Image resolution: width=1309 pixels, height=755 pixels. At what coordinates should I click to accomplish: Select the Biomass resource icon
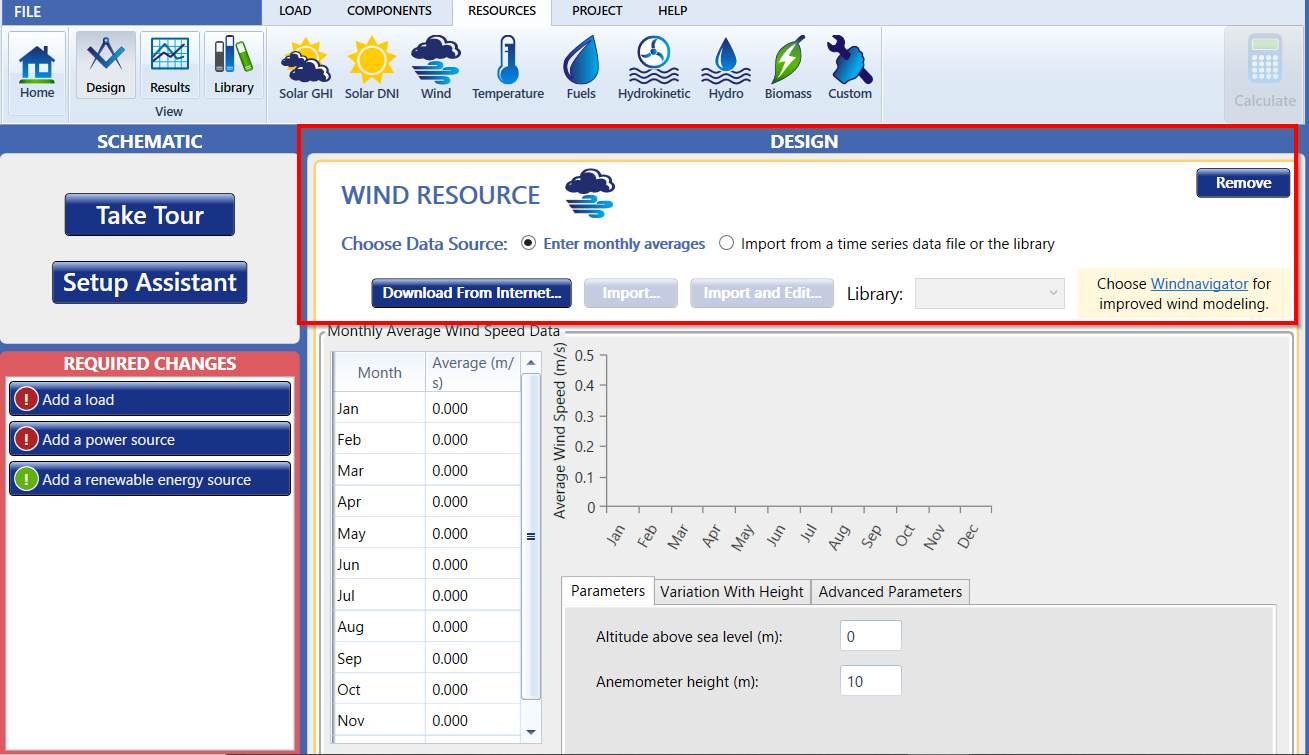pyautogui.click(x=787, y=65)
